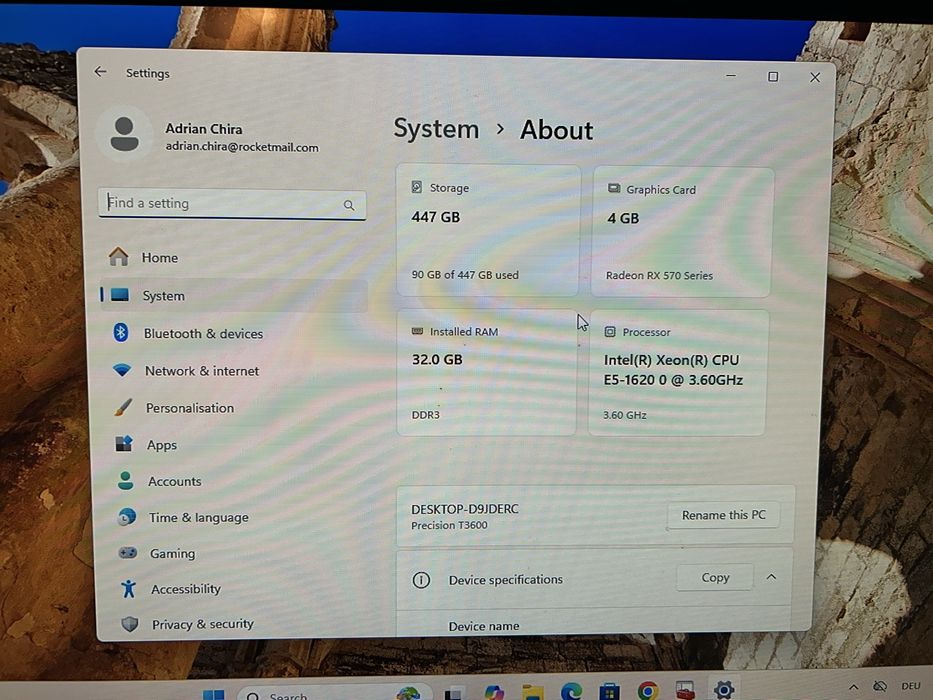Image resolution: width=933 pixels, height=700 pixels.
Task: Click the Time & language globe-clock icon
Action: point(127,517)
